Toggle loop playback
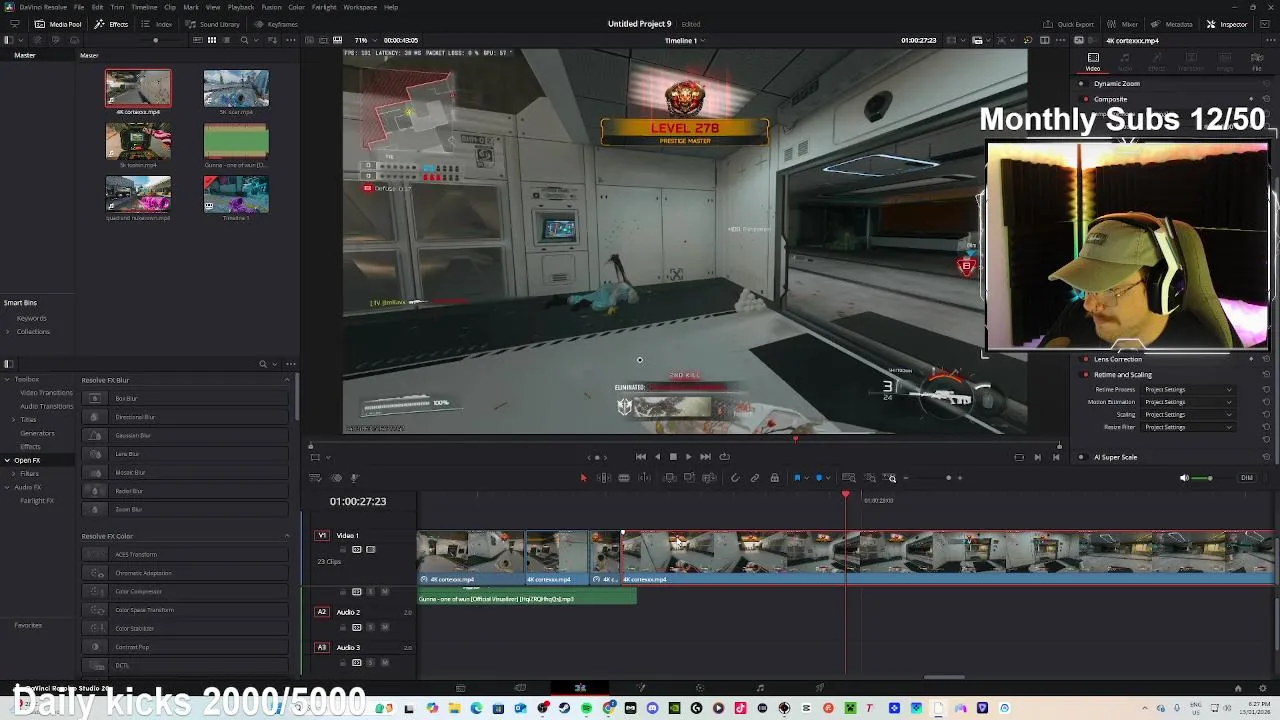 (724, 457)
